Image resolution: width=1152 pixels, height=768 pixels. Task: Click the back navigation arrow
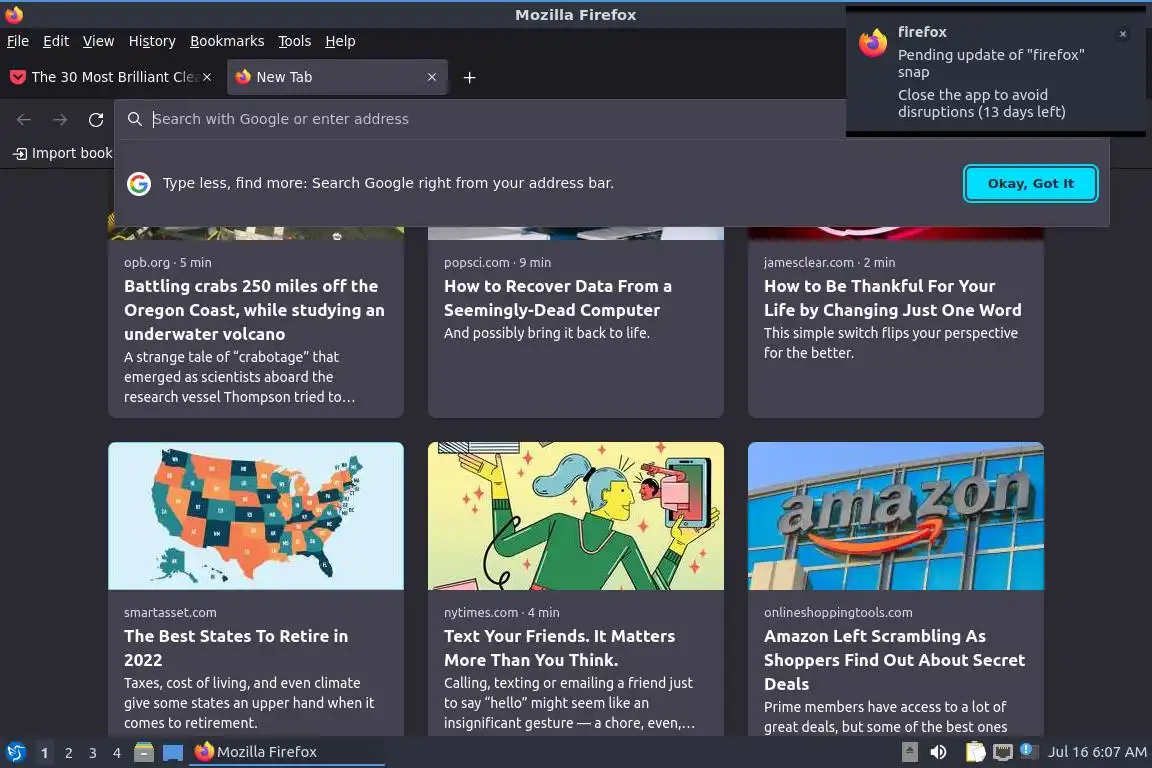24,119
